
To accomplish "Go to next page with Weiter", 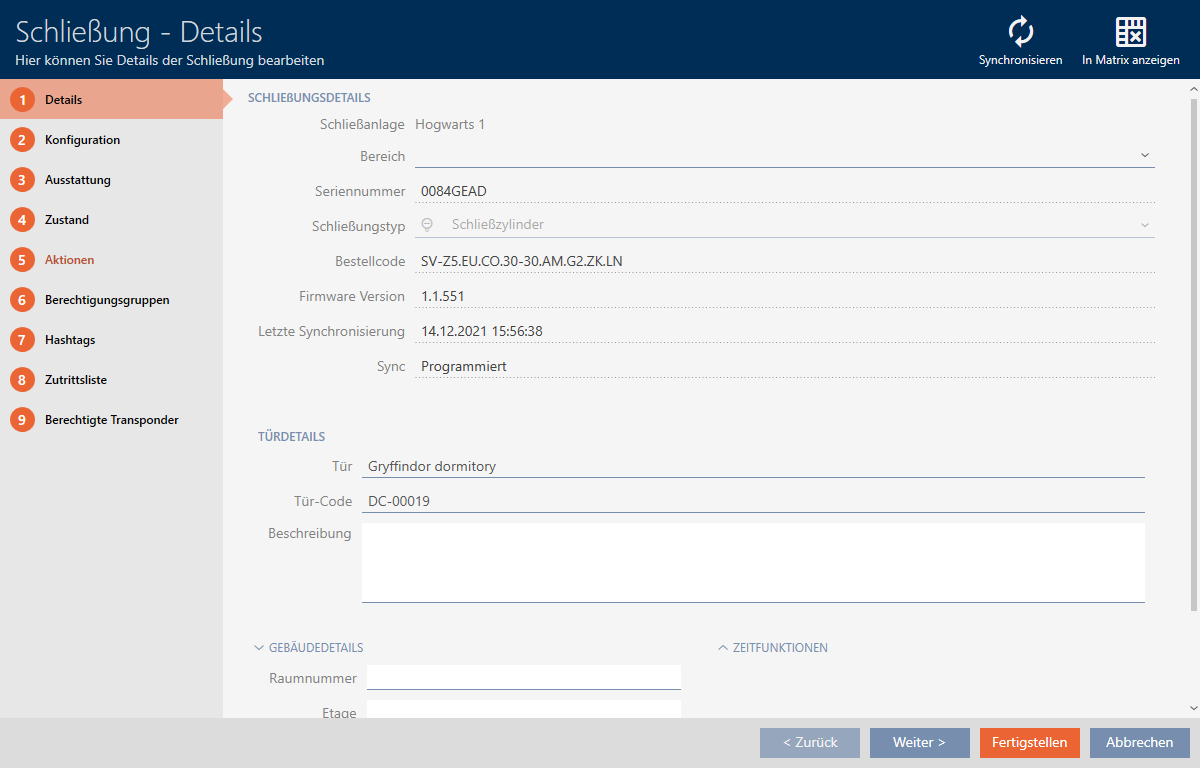I will click(919, 742).
